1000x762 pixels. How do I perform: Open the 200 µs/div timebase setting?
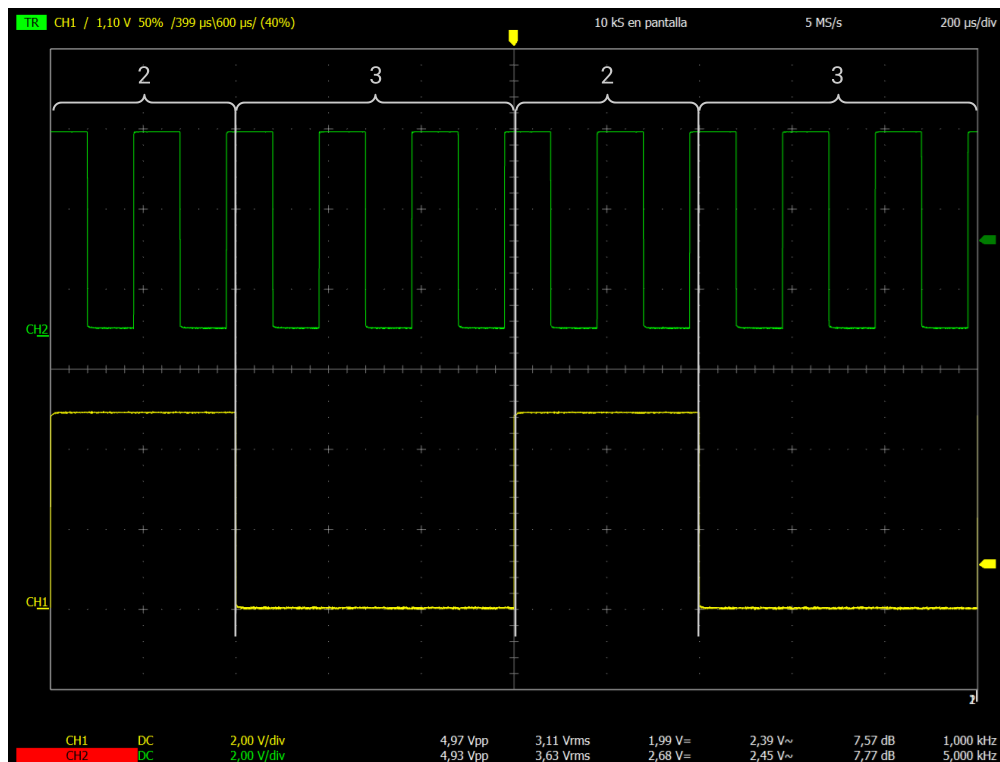pyautogui.click(x=967, y=24)
